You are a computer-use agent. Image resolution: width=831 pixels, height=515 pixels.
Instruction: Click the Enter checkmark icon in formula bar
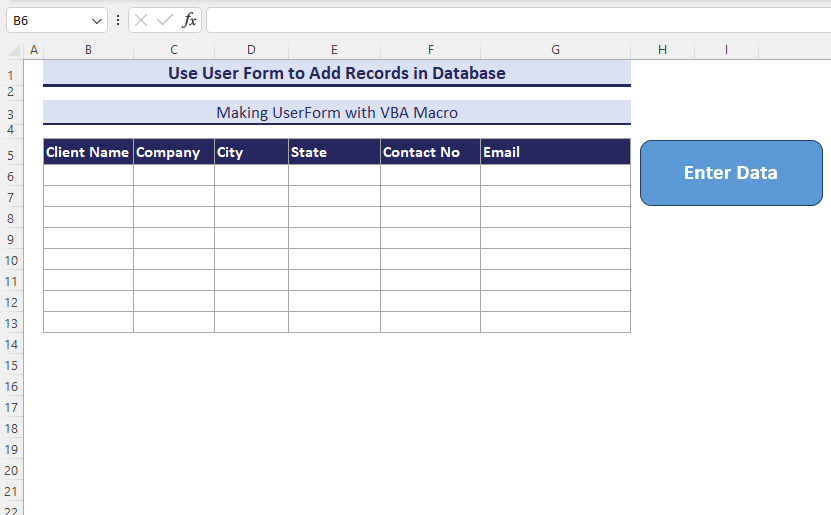click(165, 20)
